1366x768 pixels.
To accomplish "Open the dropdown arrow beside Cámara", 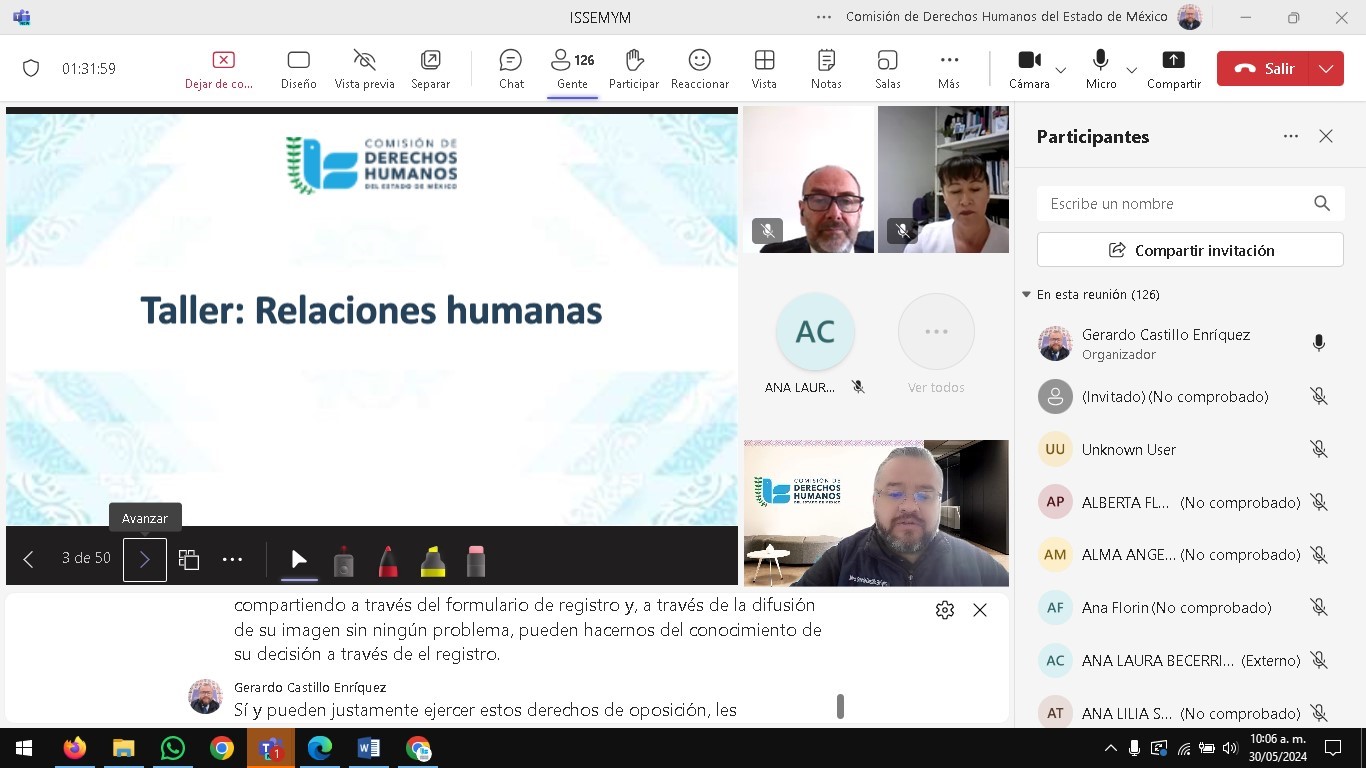I will (1061, 70).
